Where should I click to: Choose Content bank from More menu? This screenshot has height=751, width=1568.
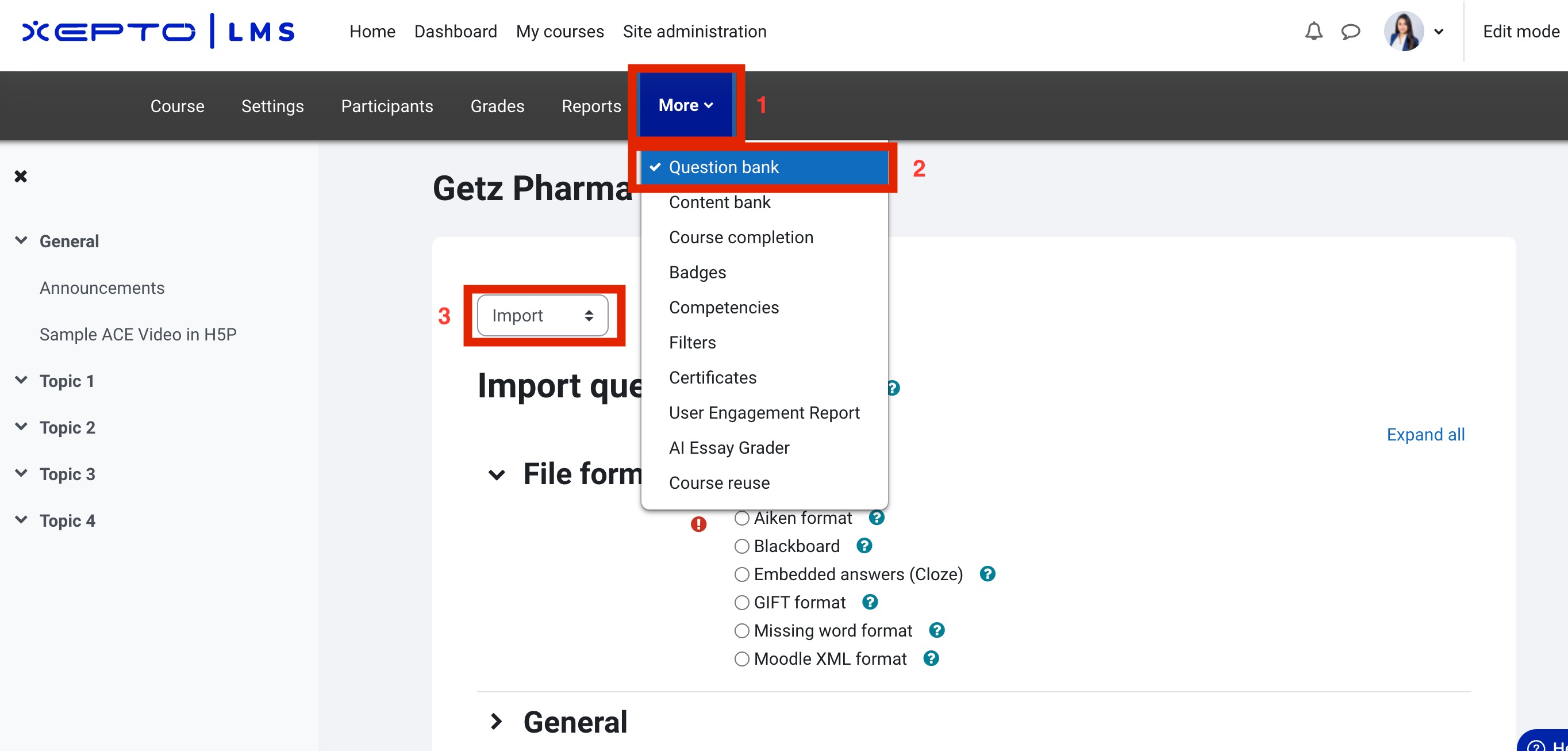(720, 202)
